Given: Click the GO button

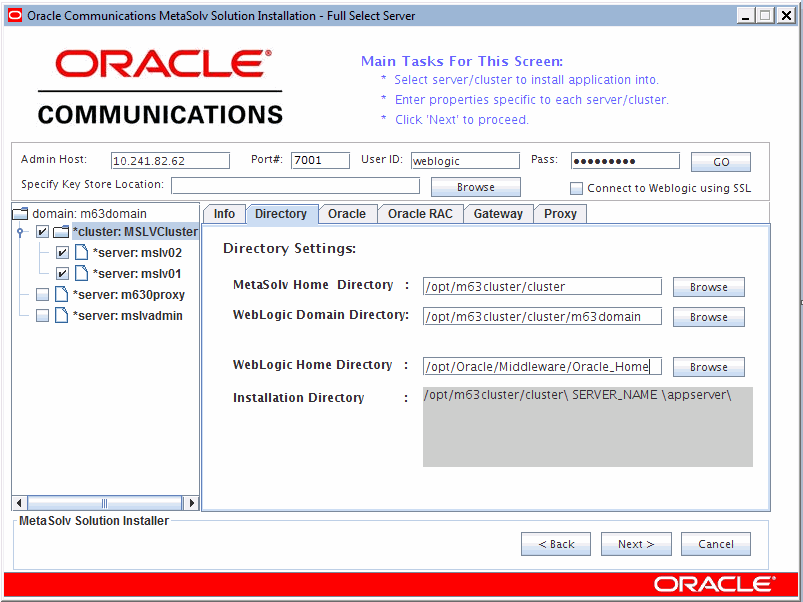Looking at the screenshot, I should tap(721, 162).
